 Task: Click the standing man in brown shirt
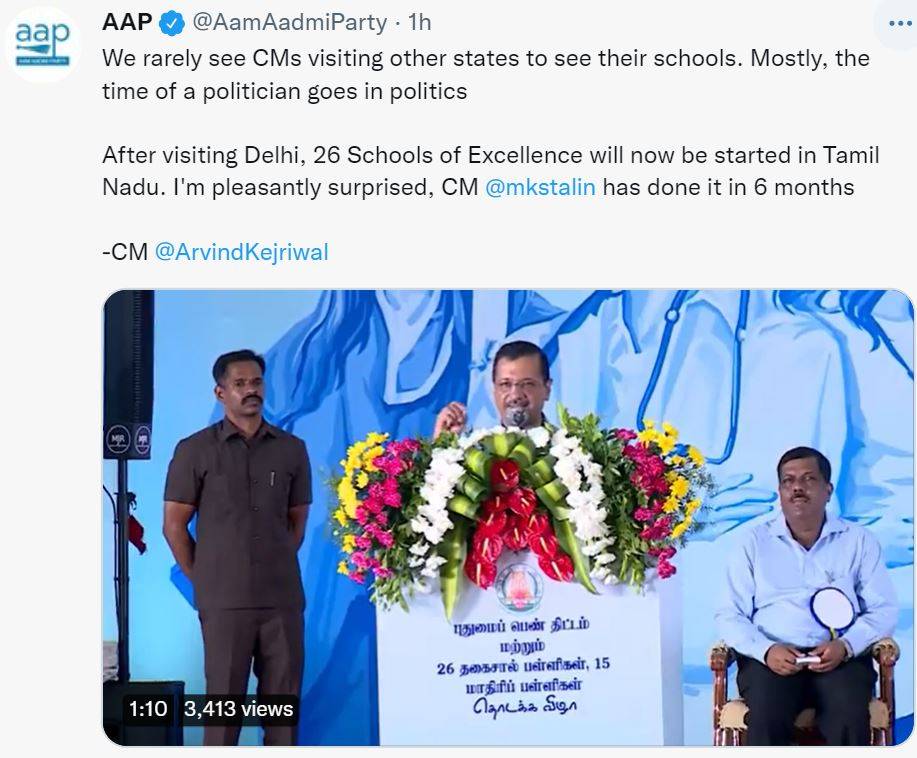coord(238,530)
